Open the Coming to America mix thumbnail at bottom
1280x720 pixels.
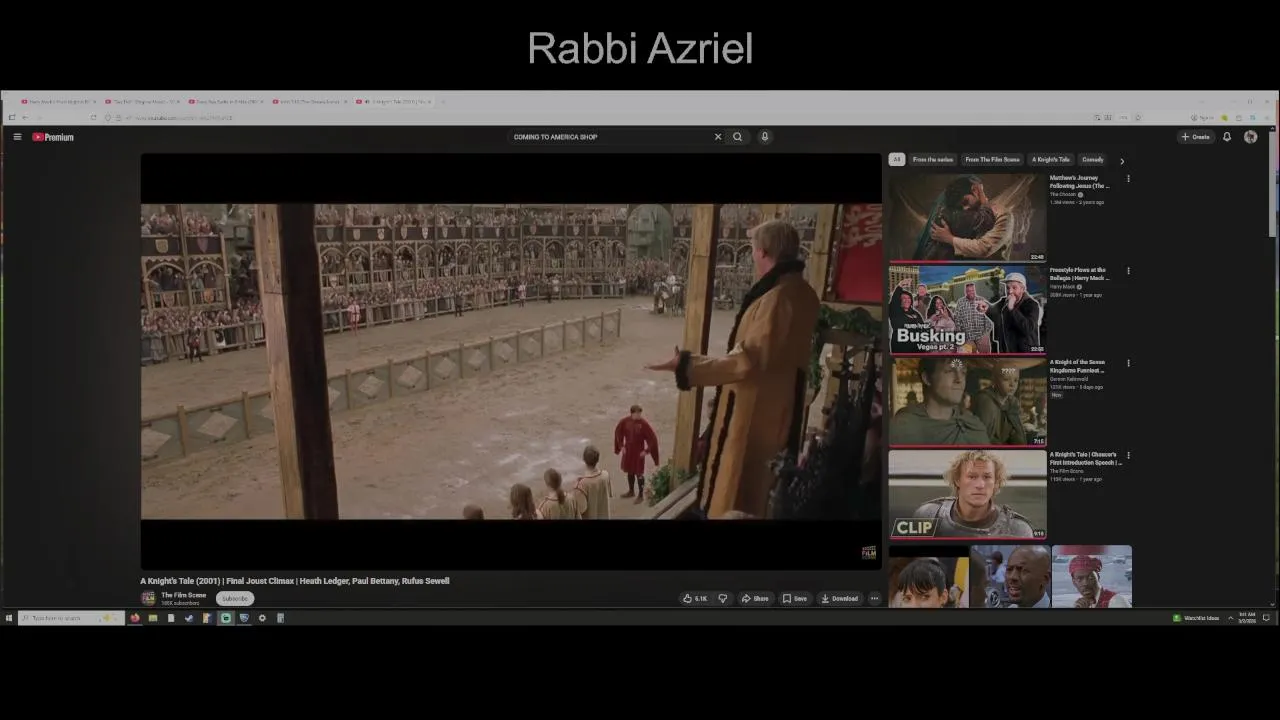pos(1010,576)
